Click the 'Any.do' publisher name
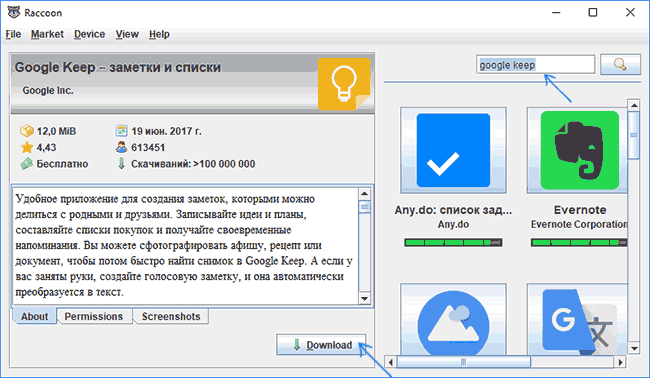This screenshot has width=650, height=378. pyautogui.click(x=453, y=224)
